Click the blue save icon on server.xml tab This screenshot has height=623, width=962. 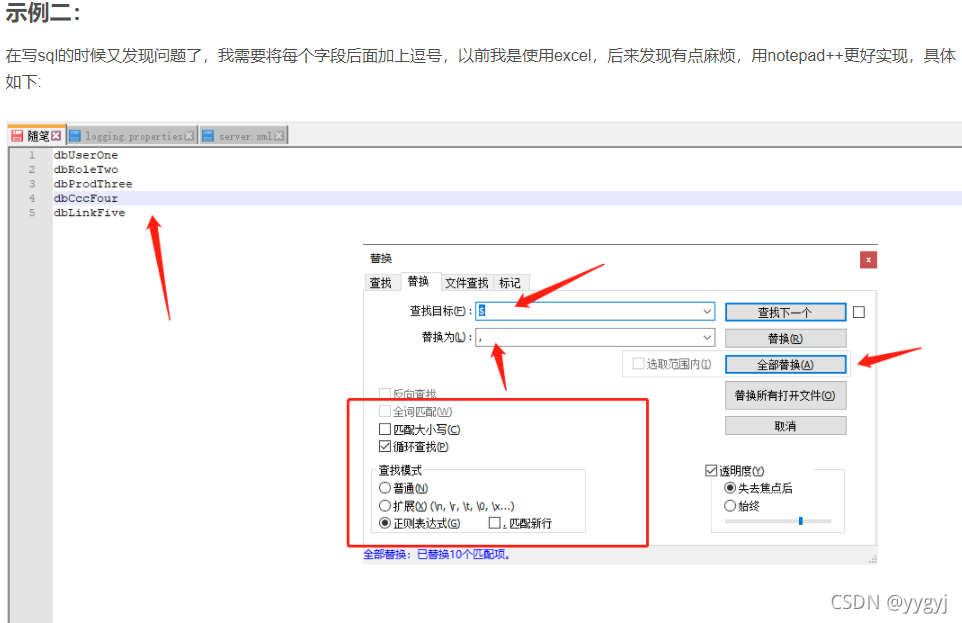coord(208,135)
